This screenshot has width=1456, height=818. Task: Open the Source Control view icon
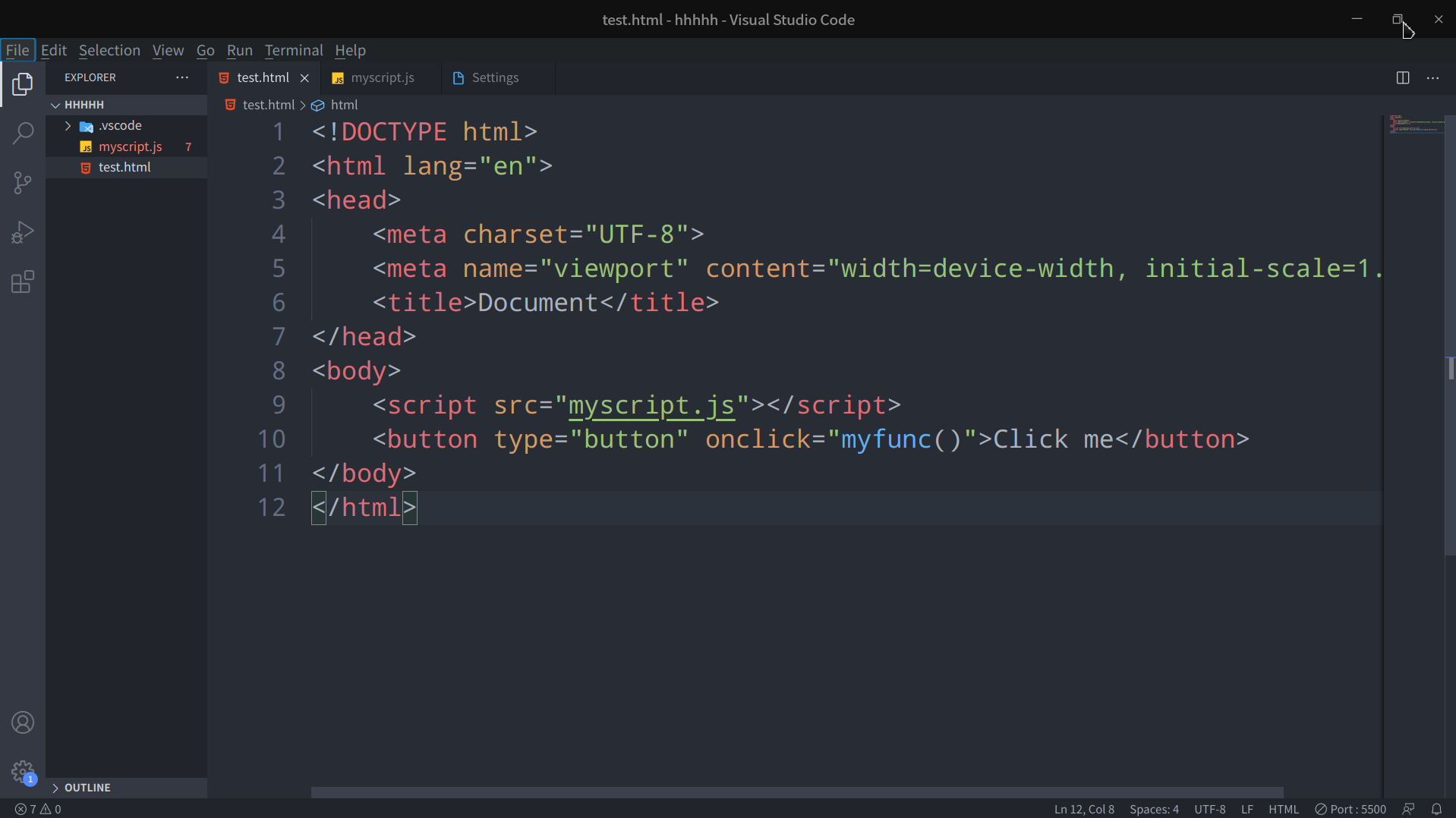23,183
